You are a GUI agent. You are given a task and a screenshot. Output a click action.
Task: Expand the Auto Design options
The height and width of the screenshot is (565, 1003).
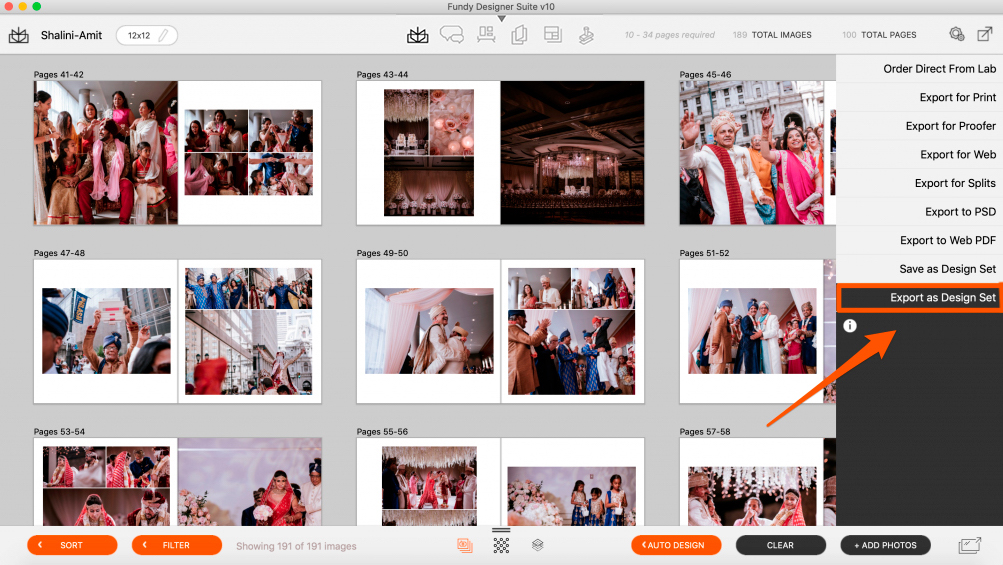pos(675,545)
